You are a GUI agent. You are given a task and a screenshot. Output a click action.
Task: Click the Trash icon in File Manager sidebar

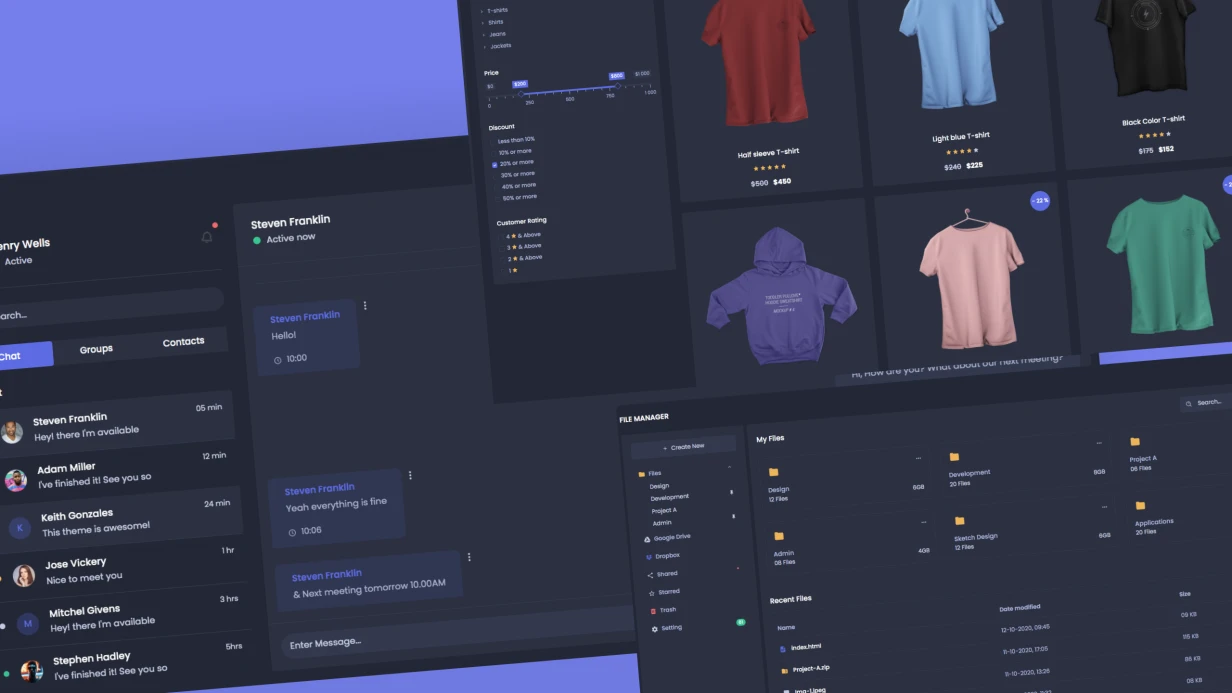[653, 611]
